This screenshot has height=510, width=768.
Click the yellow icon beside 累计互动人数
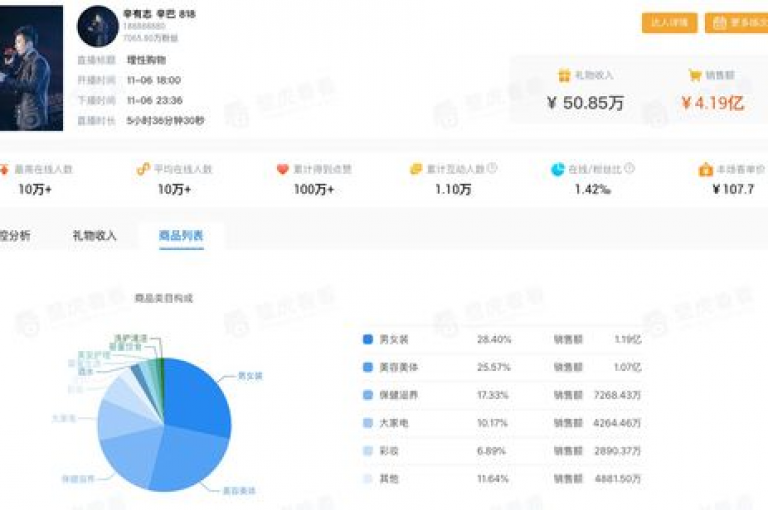point(416,169)
